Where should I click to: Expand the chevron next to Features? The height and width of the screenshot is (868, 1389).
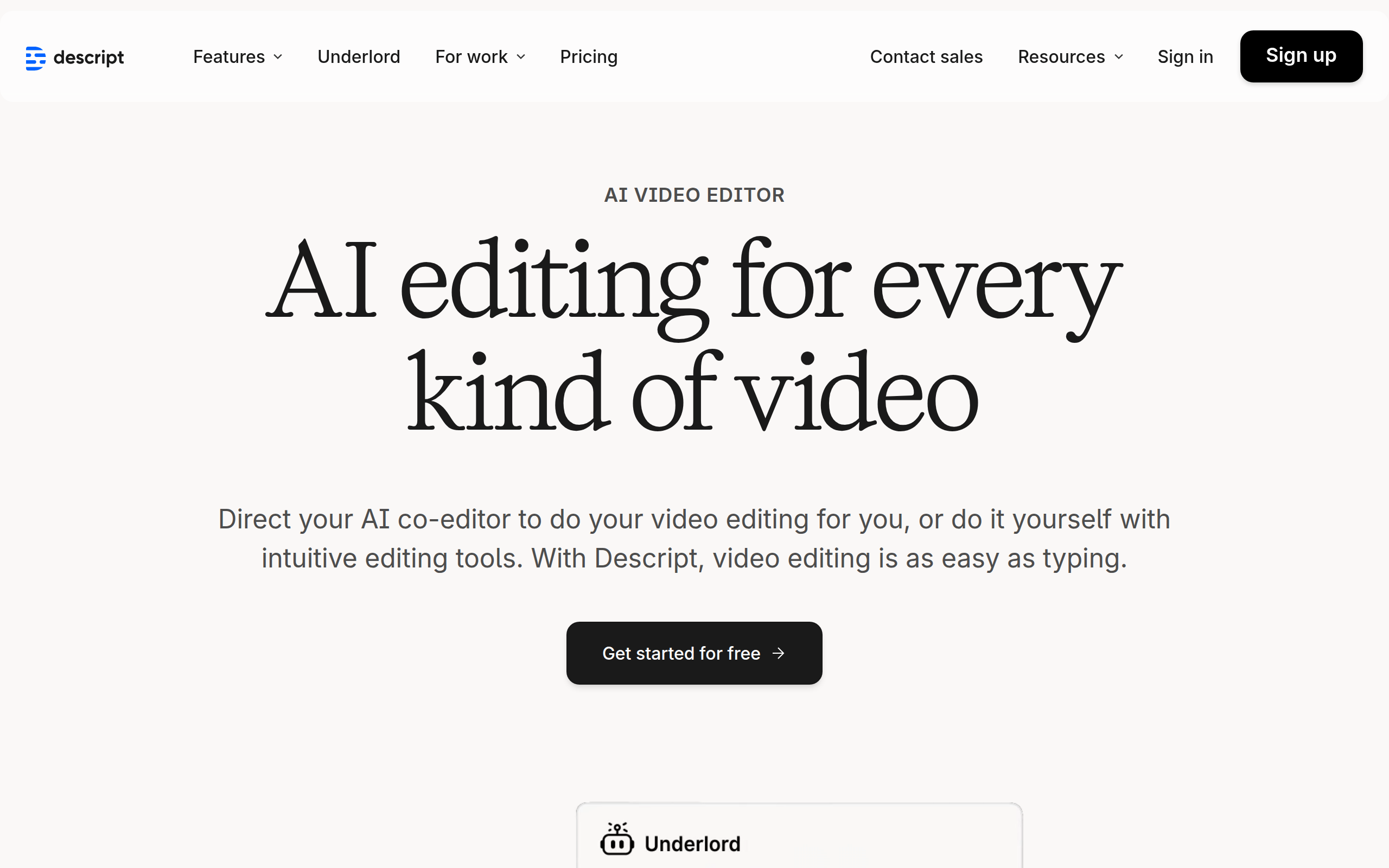pyautogui.click(x=278, y=57)
